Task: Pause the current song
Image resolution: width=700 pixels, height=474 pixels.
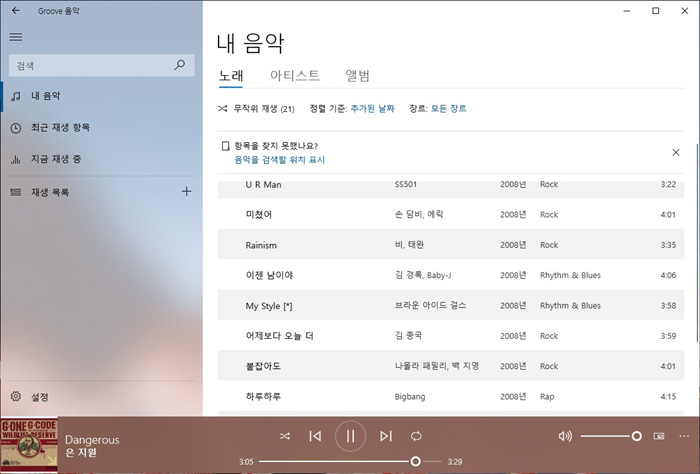Action: (x=350, y=436)
